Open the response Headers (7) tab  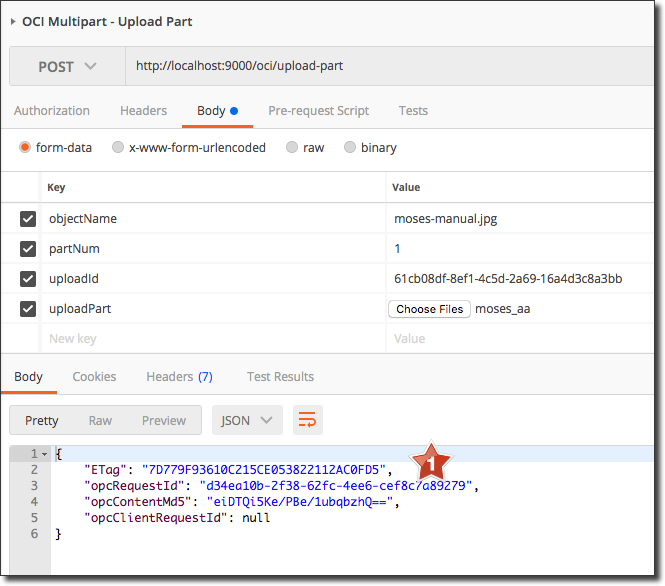point(179,377)
